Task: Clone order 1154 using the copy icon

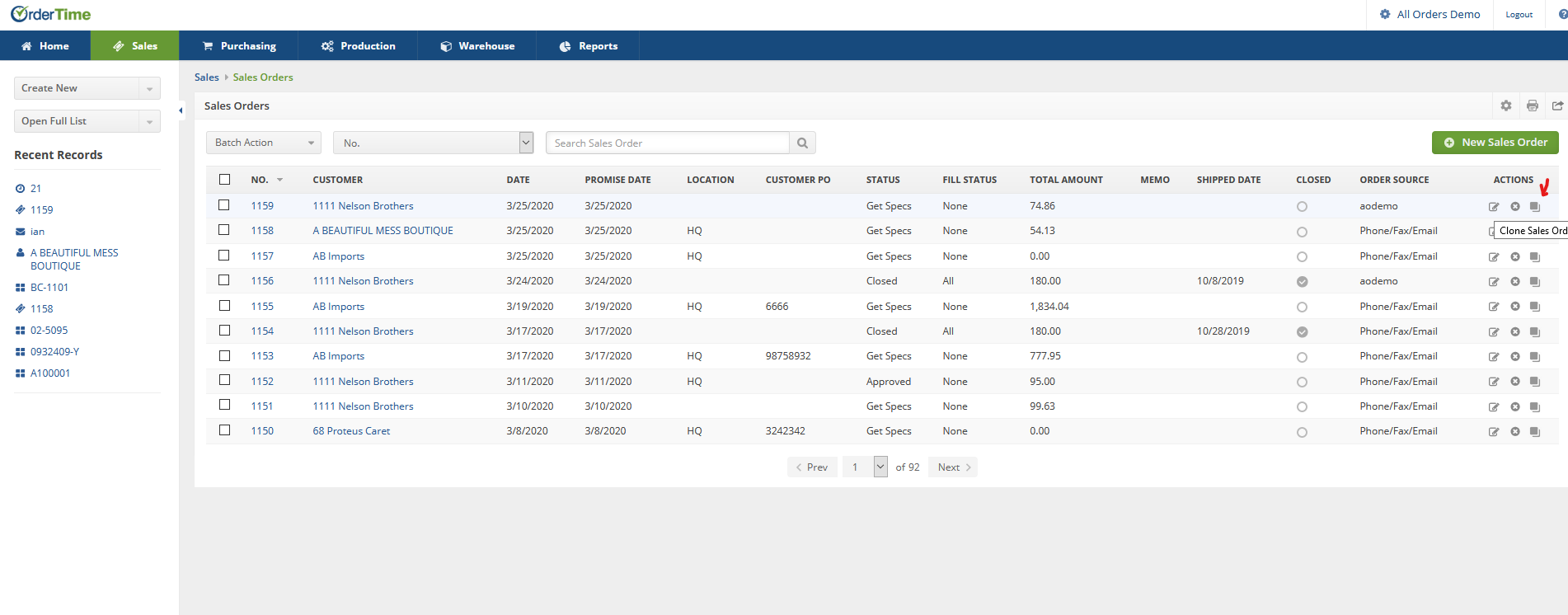Action: tap(1535, 332)
